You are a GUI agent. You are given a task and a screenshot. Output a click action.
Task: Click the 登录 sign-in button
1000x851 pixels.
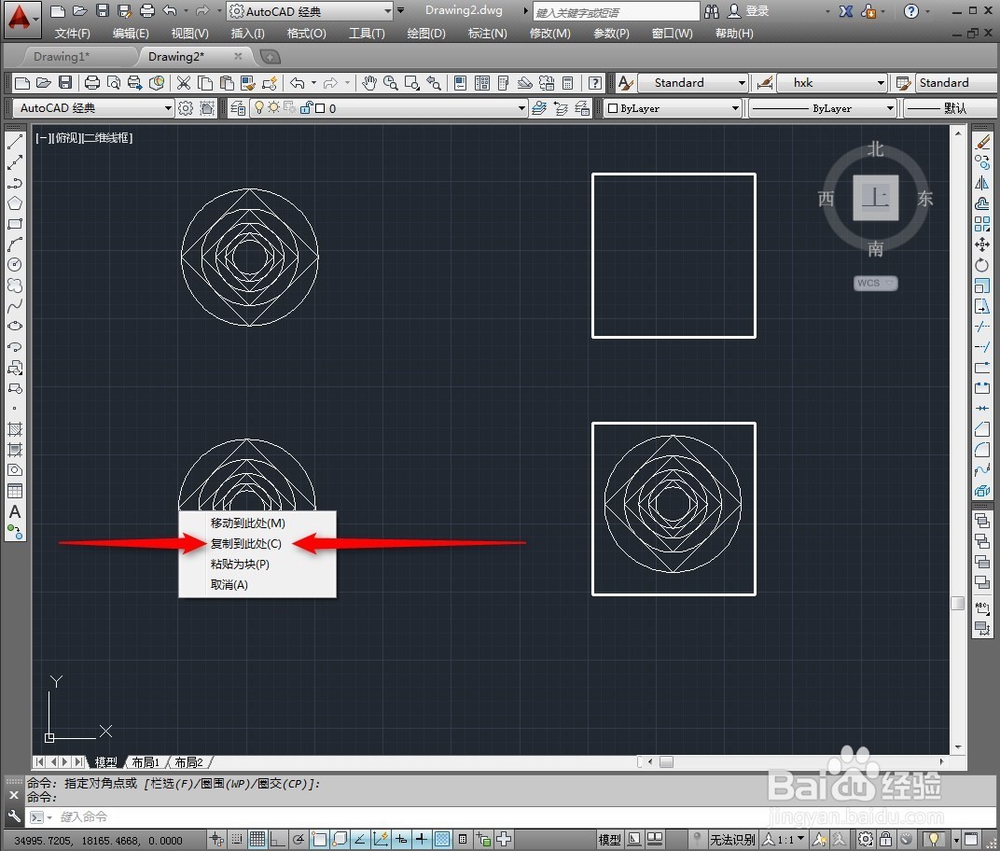(x=749, y=11)
